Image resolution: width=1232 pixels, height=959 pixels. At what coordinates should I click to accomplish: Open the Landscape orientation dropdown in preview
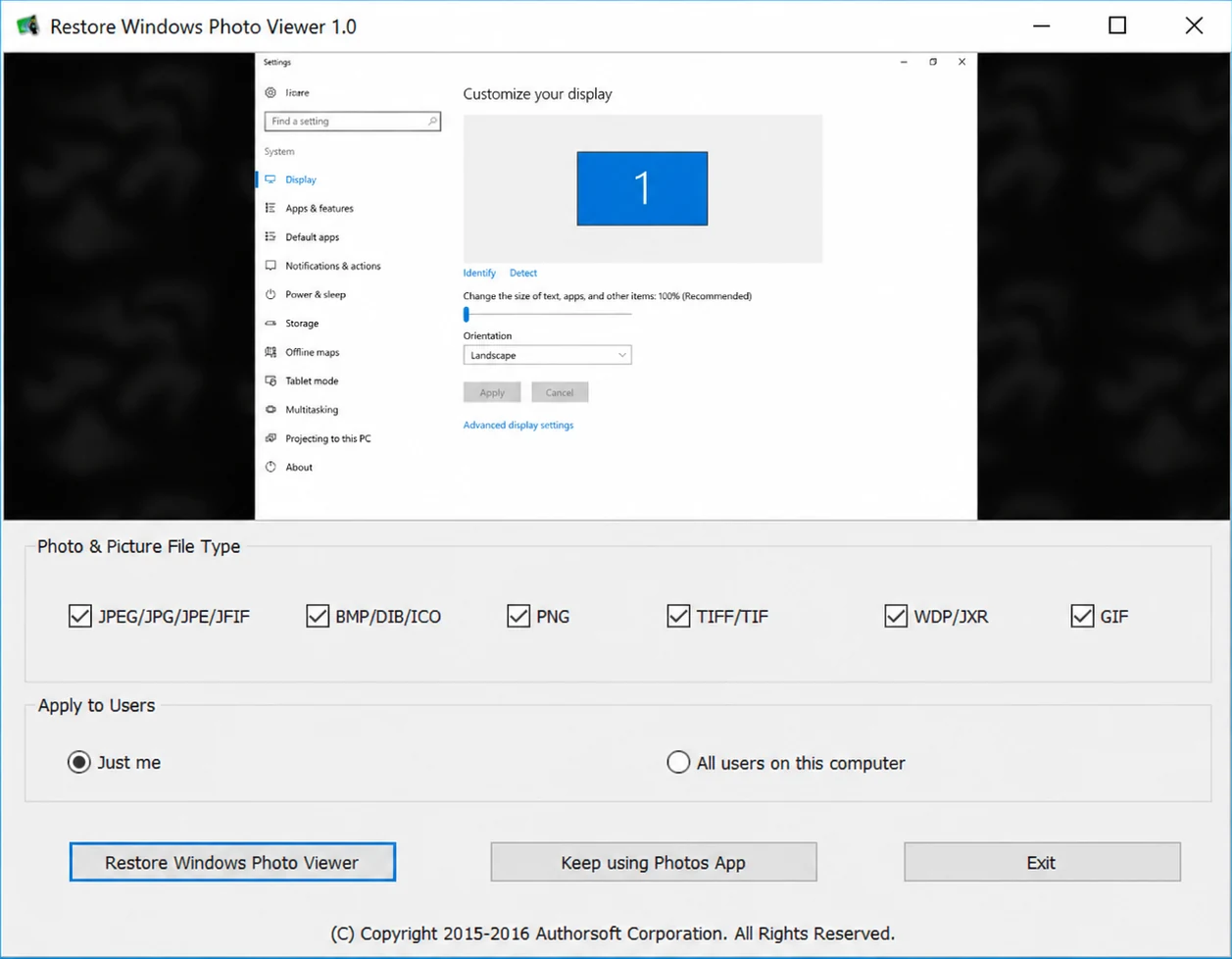pos(547,355)
